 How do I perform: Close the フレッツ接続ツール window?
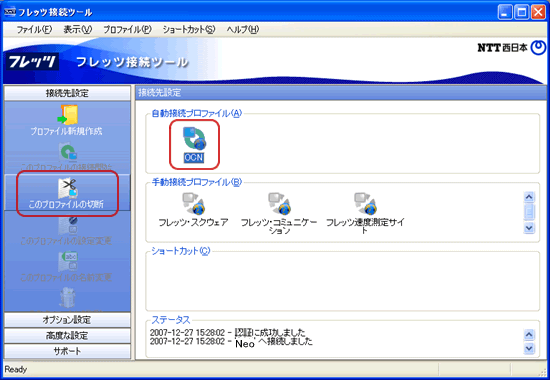538,12
